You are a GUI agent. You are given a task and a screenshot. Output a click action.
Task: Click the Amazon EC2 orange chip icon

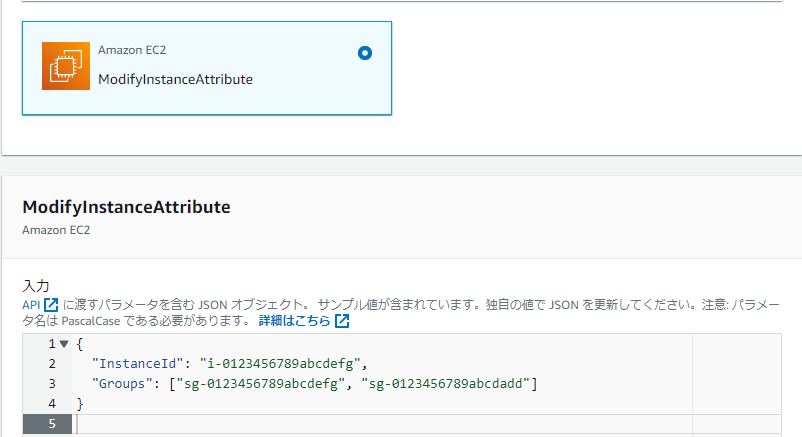click(x=66, y=66)
